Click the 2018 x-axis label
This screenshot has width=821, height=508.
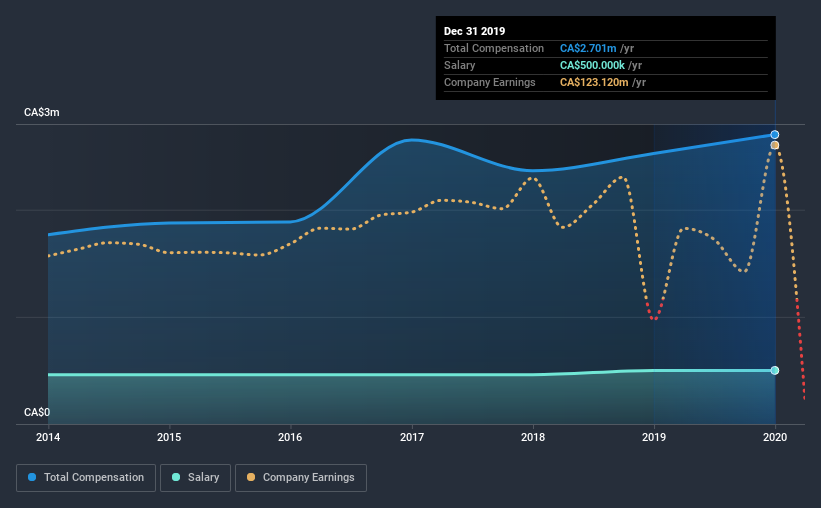coord(533,437)
